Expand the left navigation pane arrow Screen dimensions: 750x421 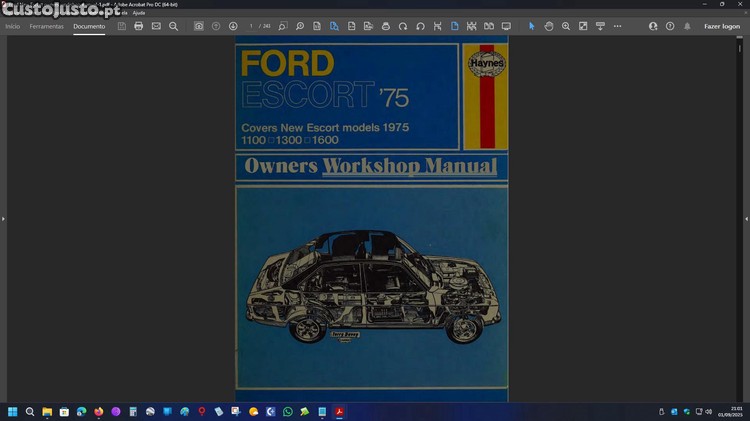(x=3, y=218)
